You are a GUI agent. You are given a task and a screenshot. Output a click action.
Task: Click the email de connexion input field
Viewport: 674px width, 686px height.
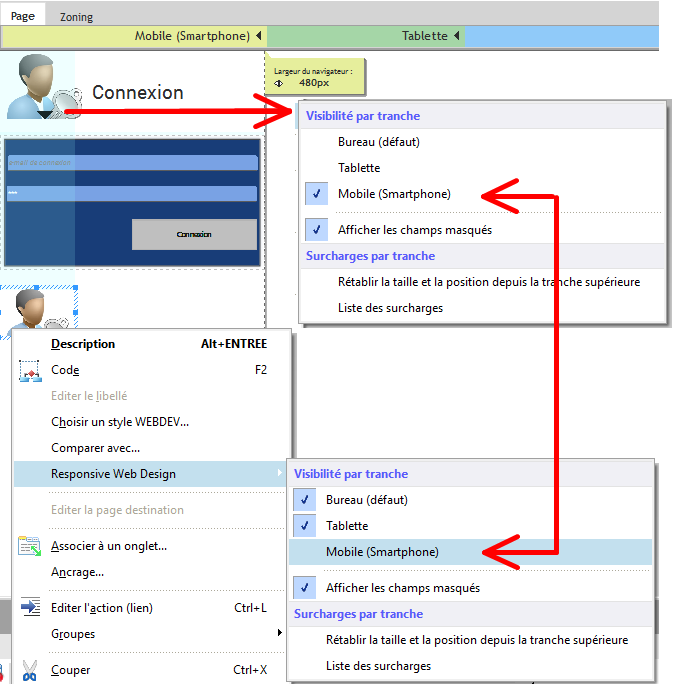[x=132, y=163]
